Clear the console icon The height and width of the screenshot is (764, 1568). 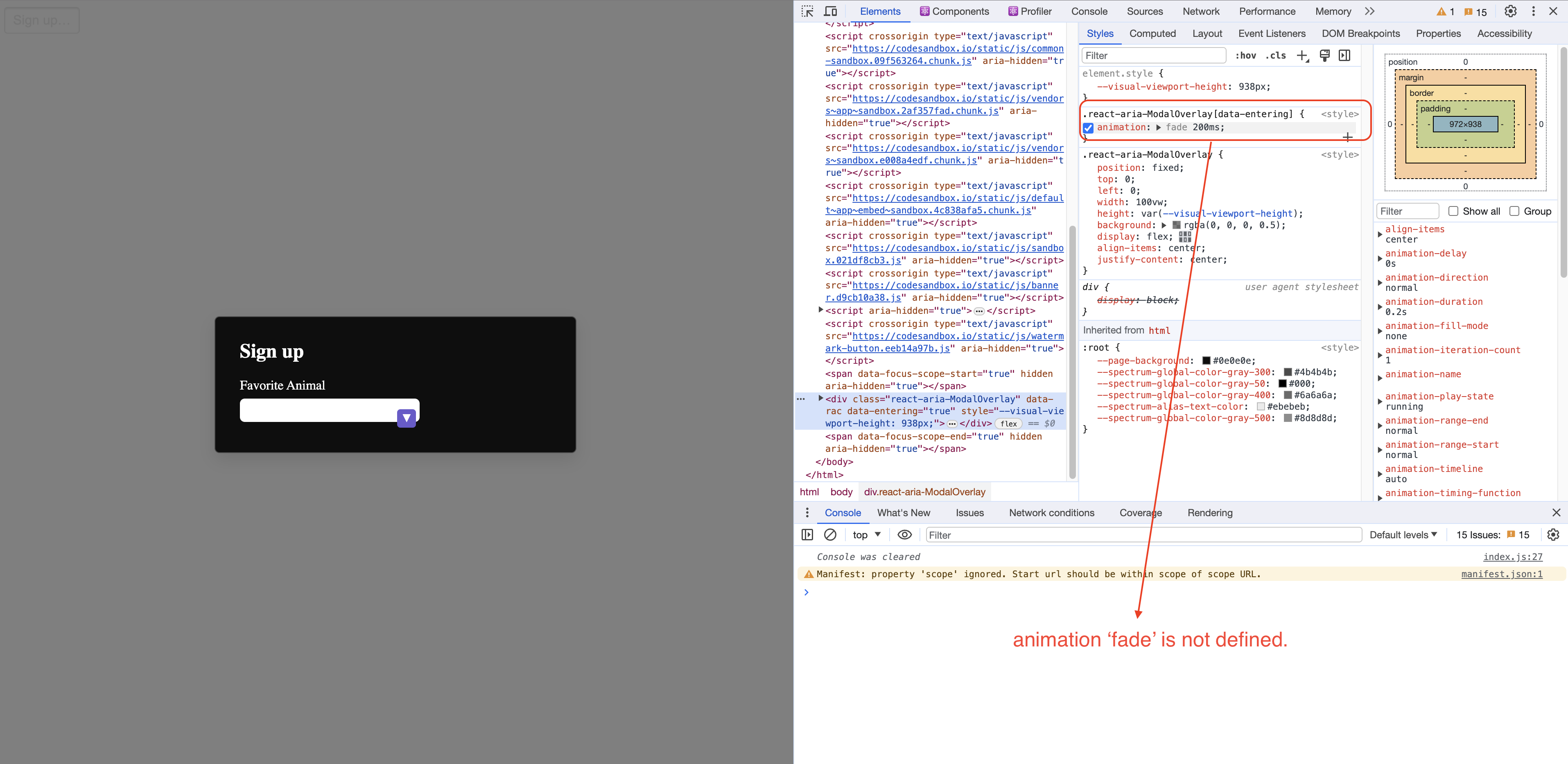830,534
